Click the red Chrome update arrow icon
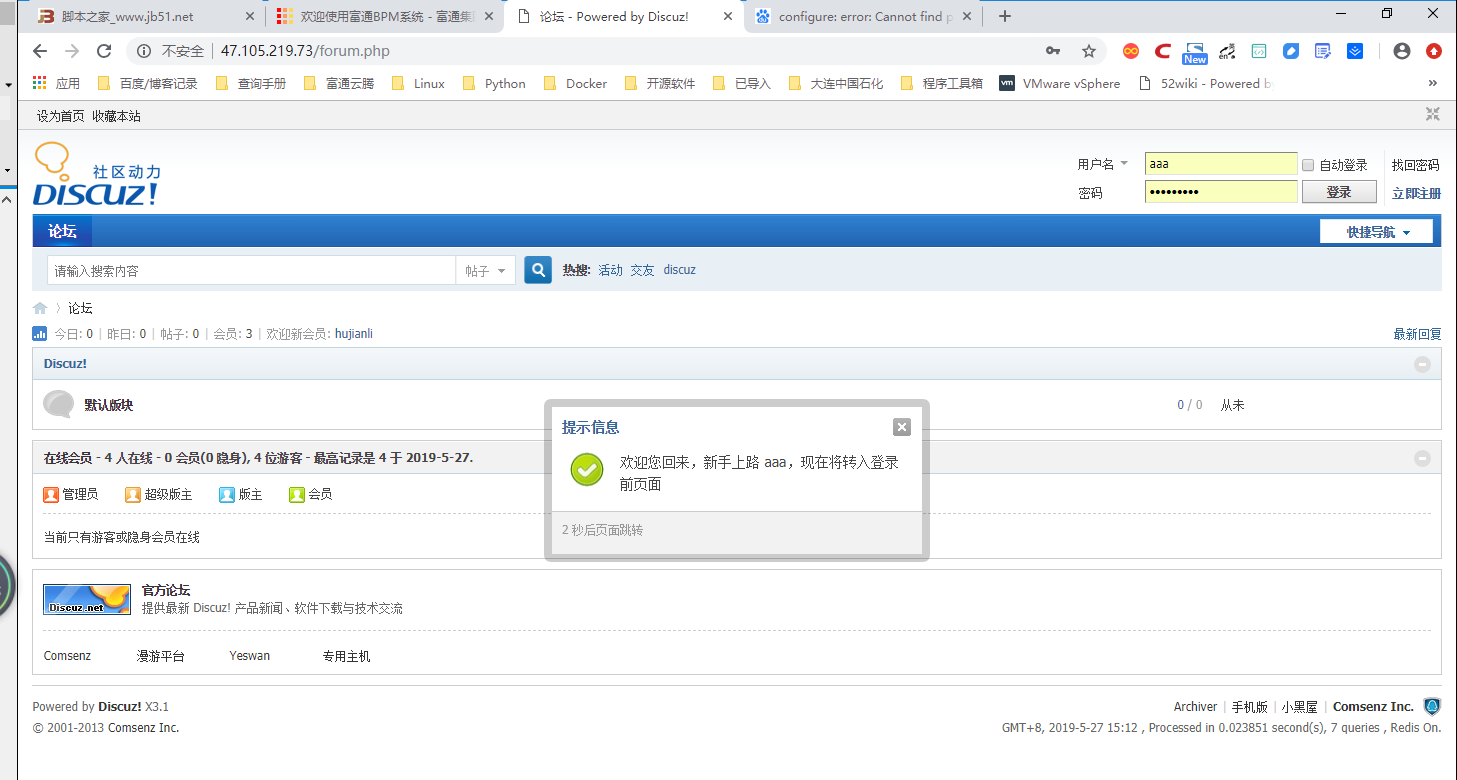 pyautogui.click(x=1434, y=51)
